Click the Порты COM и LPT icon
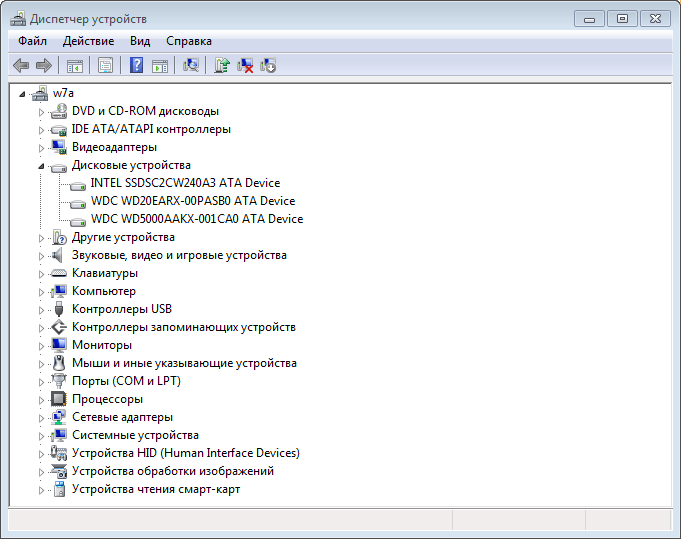The image size is (681, 539). pyautogui.click(x=59, y=381)
